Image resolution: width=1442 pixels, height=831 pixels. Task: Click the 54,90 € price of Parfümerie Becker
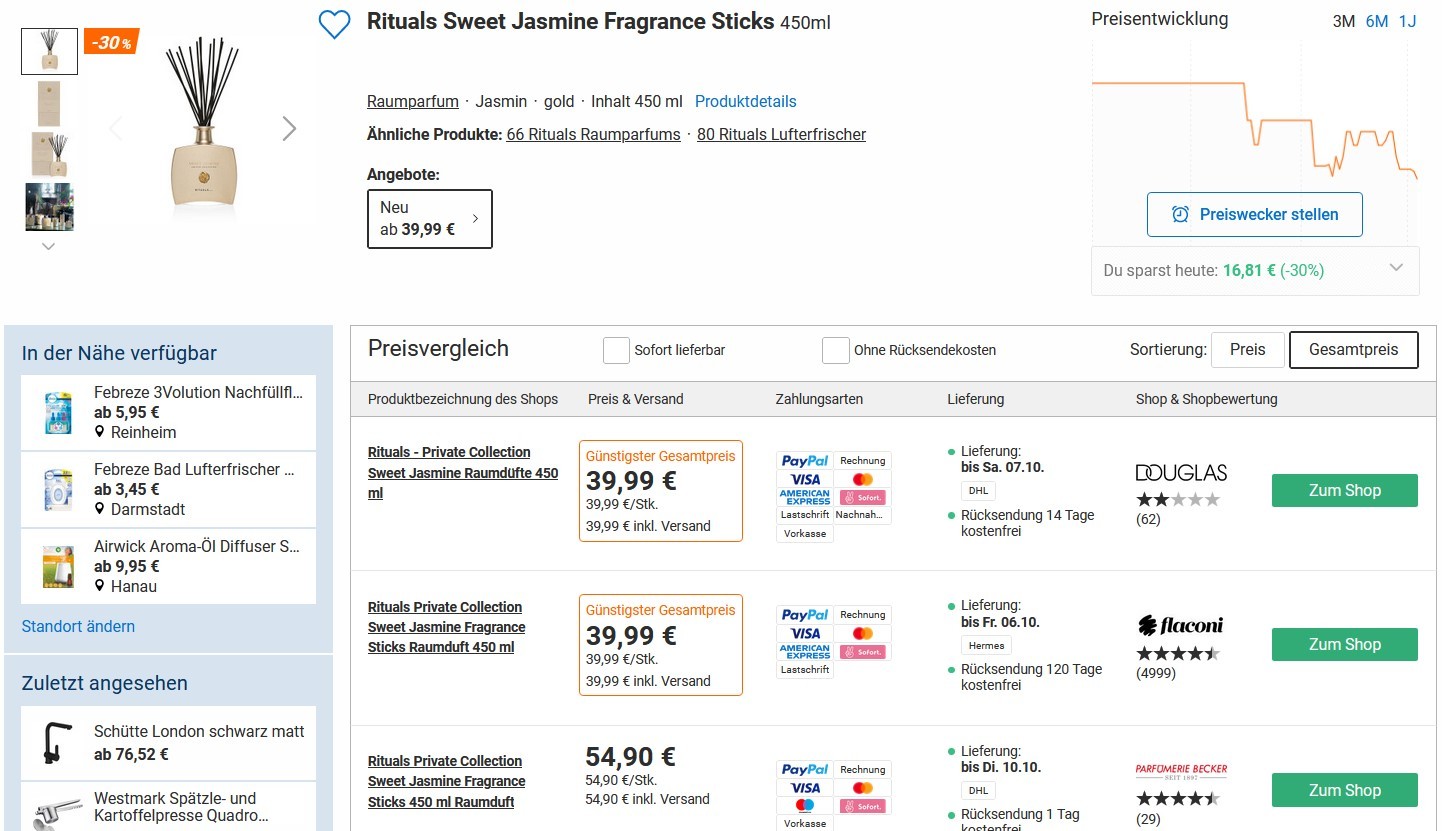630,756
